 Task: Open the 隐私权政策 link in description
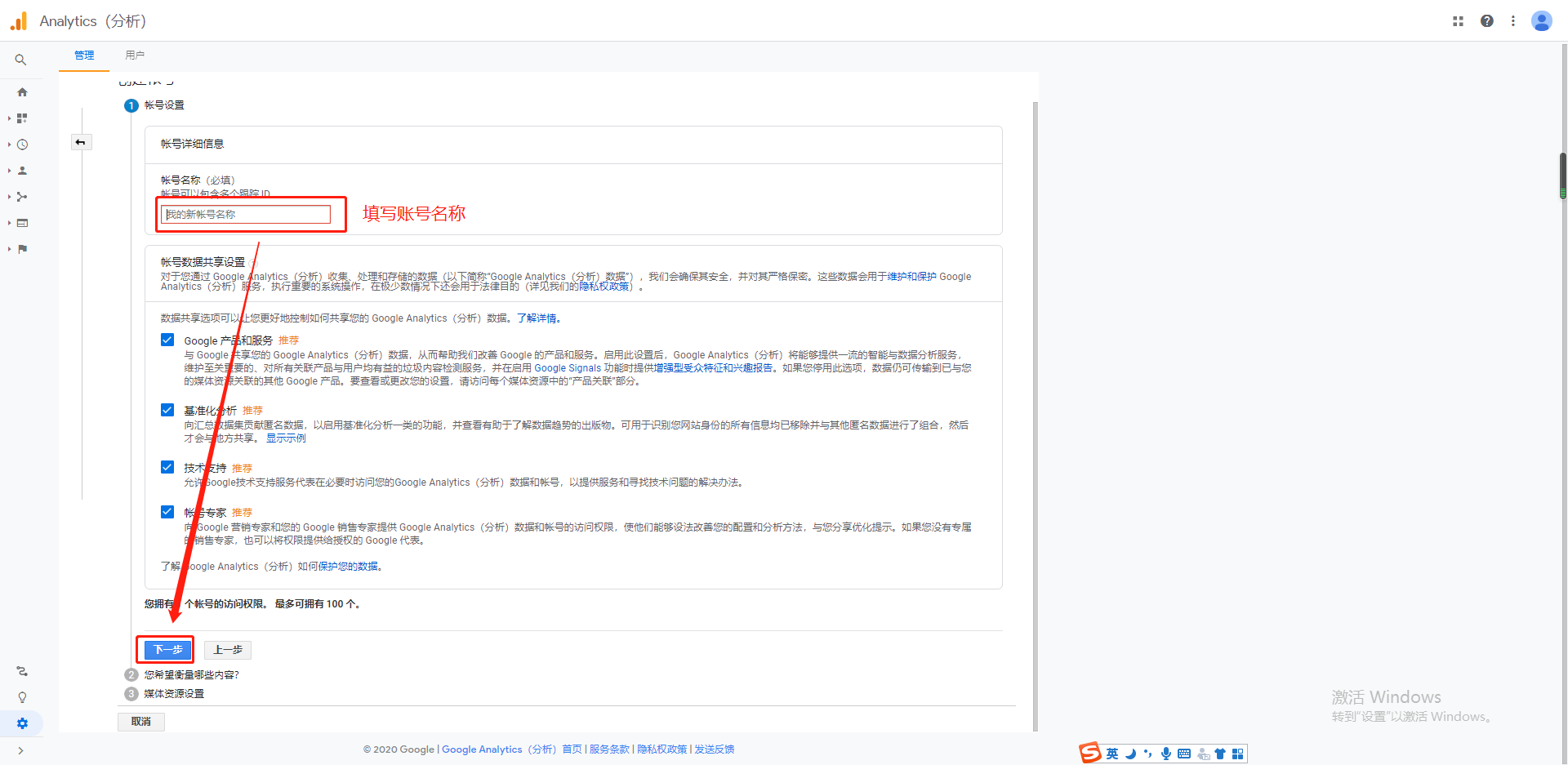click(x=604, y=287)
